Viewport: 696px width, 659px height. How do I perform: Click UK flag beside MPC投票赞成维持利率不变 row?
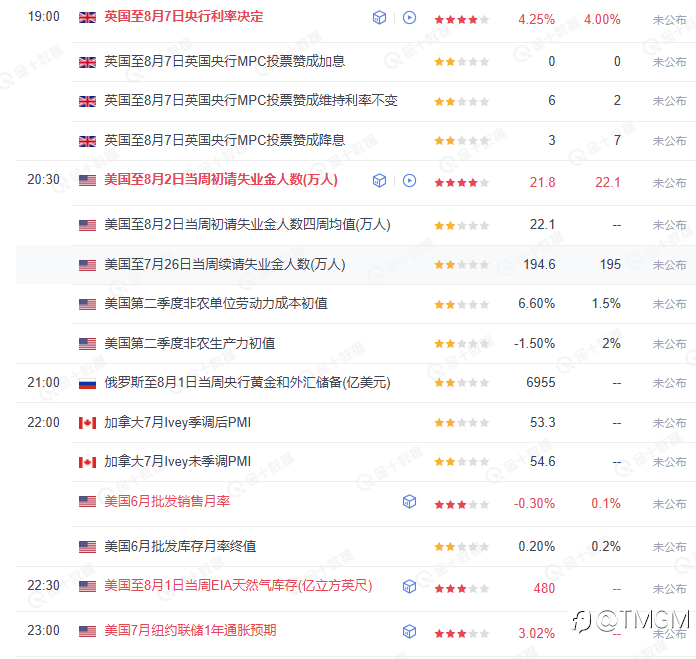[x=87, y=101]
